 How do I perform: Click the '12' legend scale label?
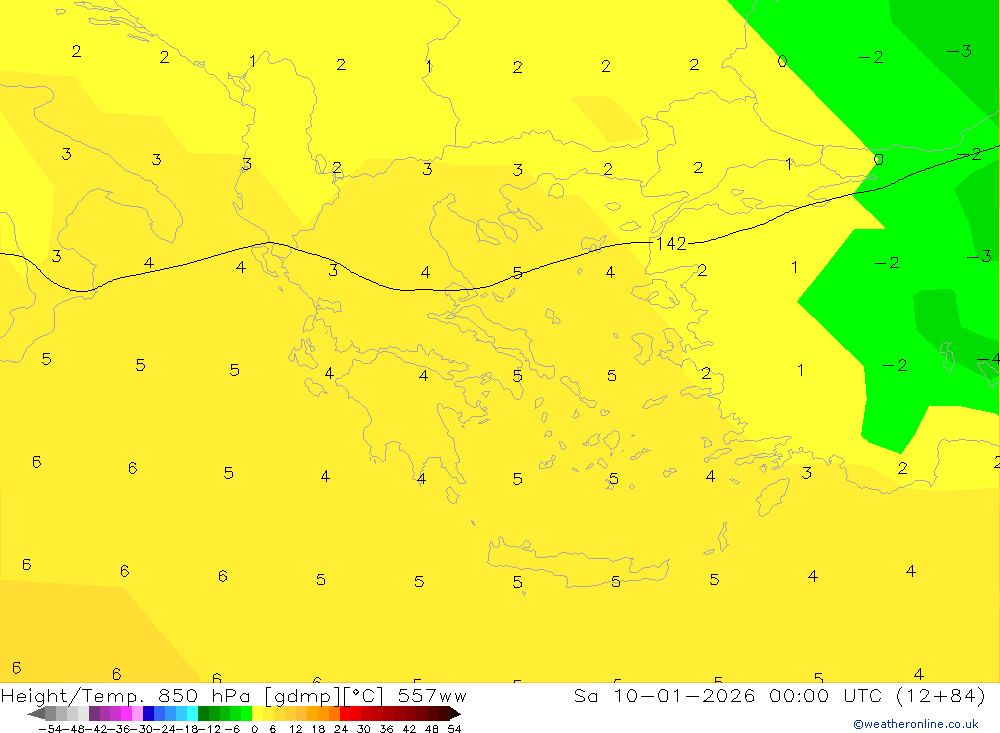click(x=295, y=729)
